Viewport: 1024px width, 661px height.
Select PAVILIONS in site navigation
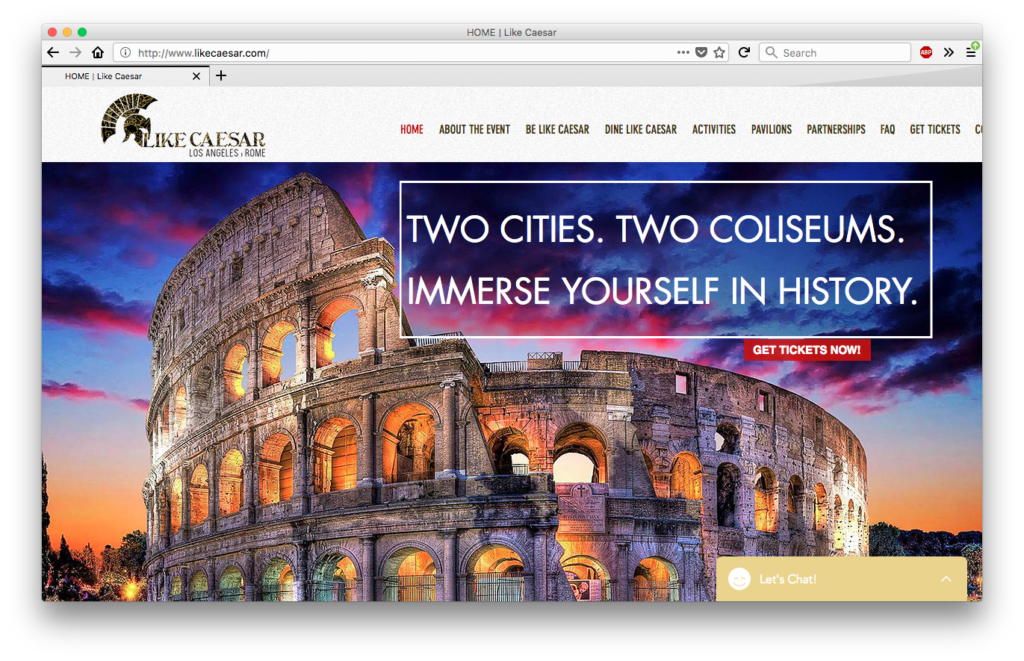click(x=771, y=129)
